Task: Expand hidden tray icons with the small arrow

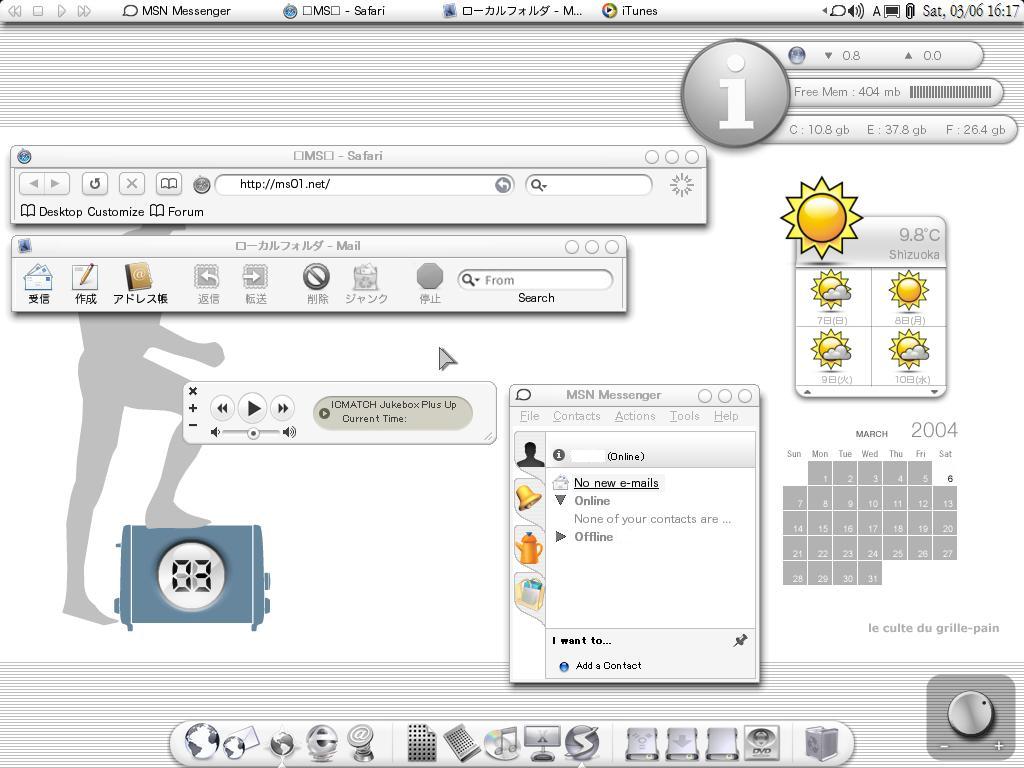Action: point(824,11)
